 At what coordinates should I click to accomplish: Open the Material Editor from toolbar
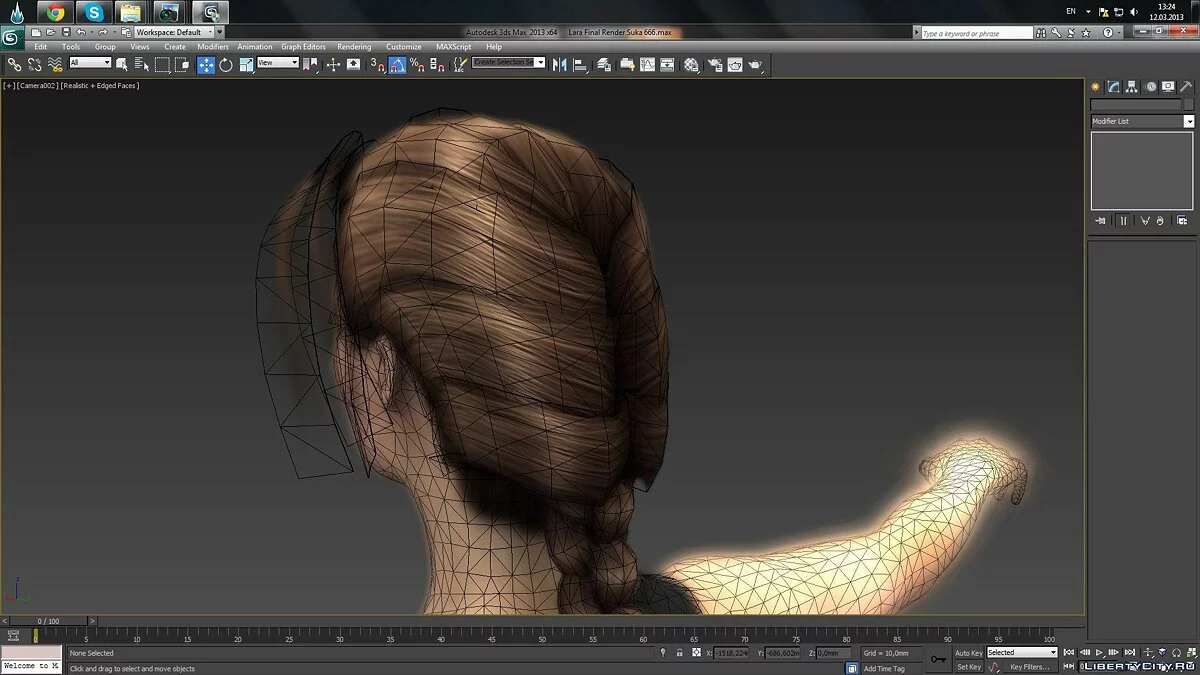(x=691, y=64)
